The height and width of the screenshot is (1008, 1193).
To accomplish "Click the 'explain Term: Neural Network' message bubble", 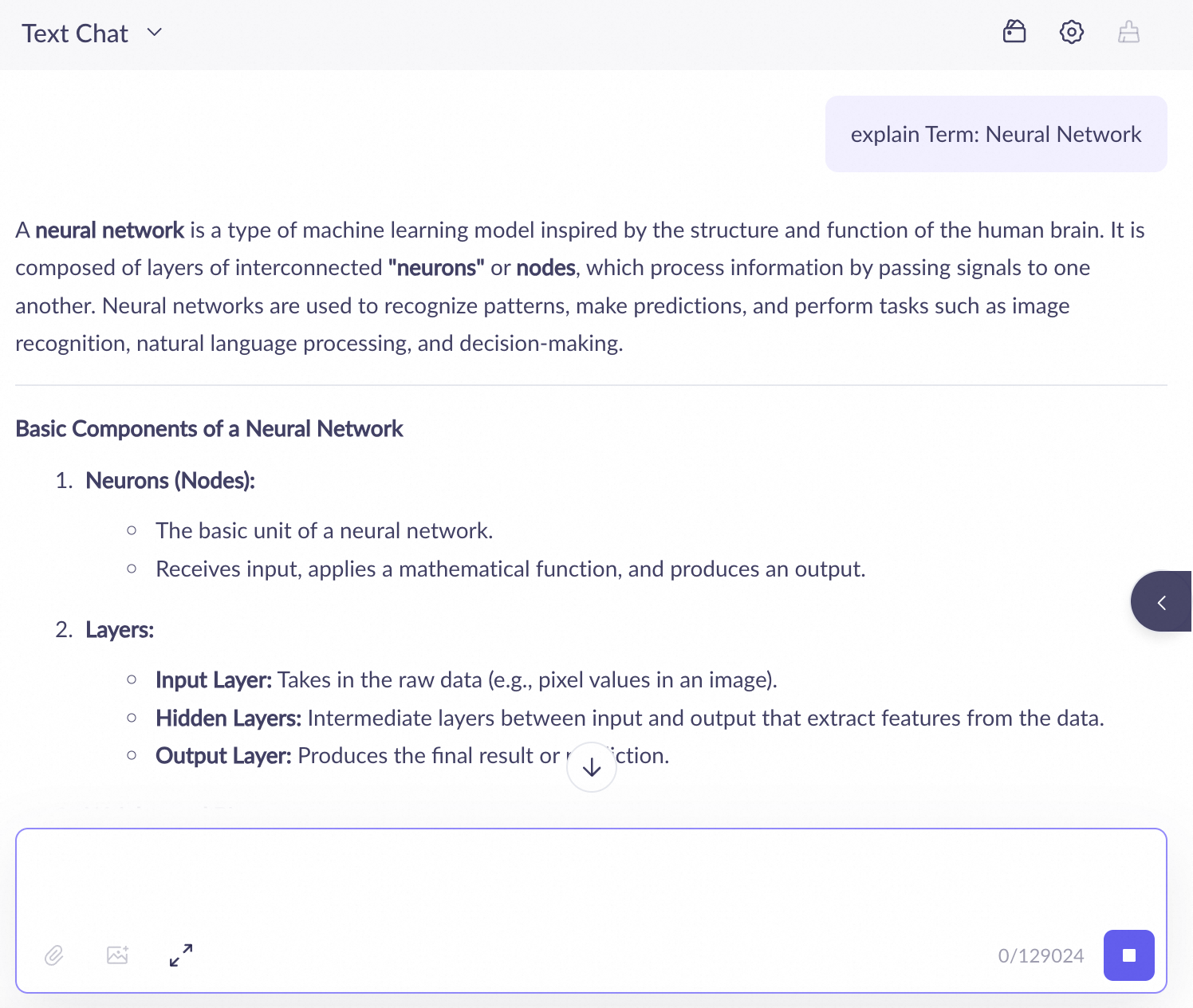I will (x=995, y=134).
